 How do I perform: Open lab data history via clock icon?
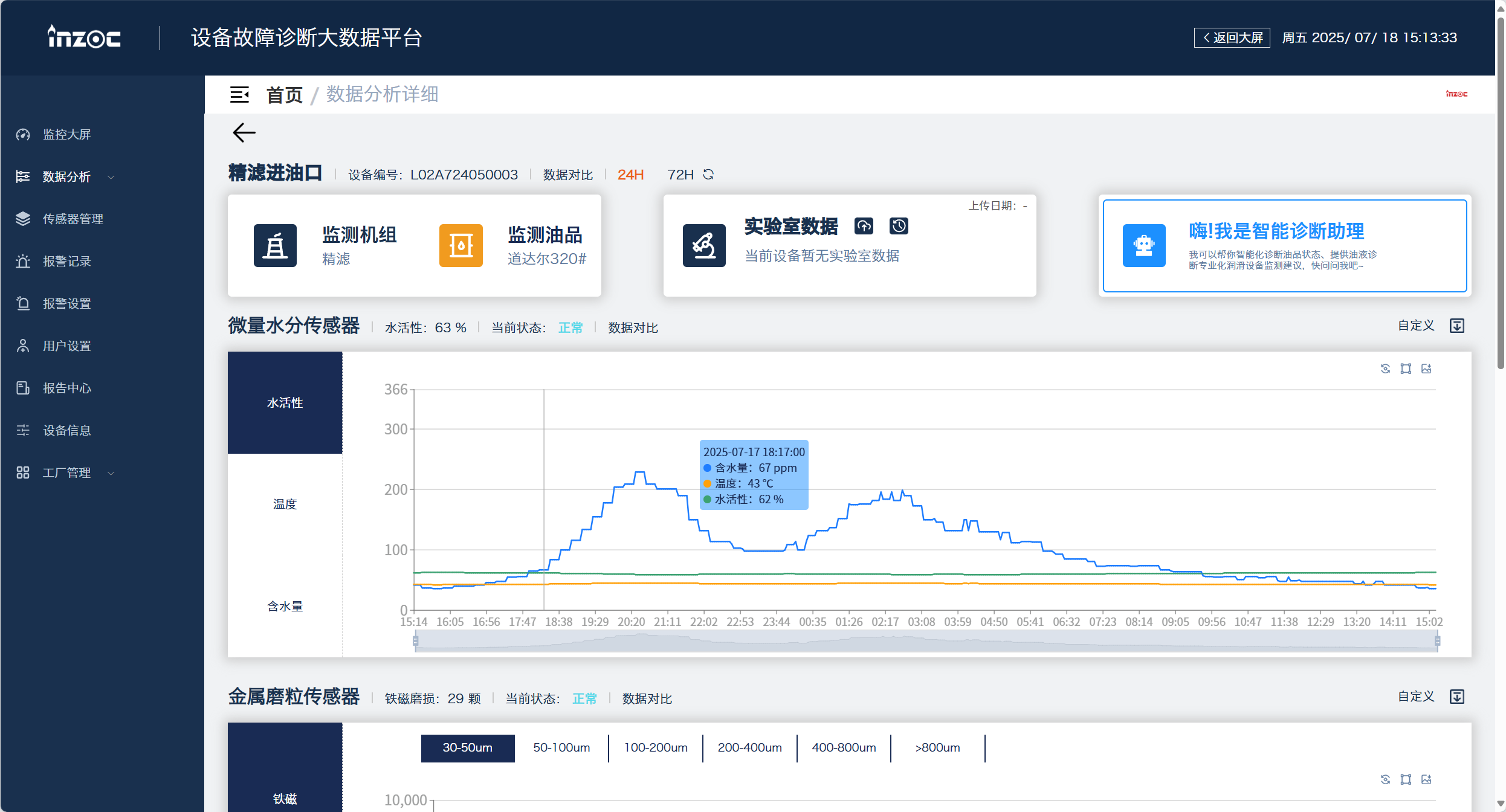tap(899, 226)
